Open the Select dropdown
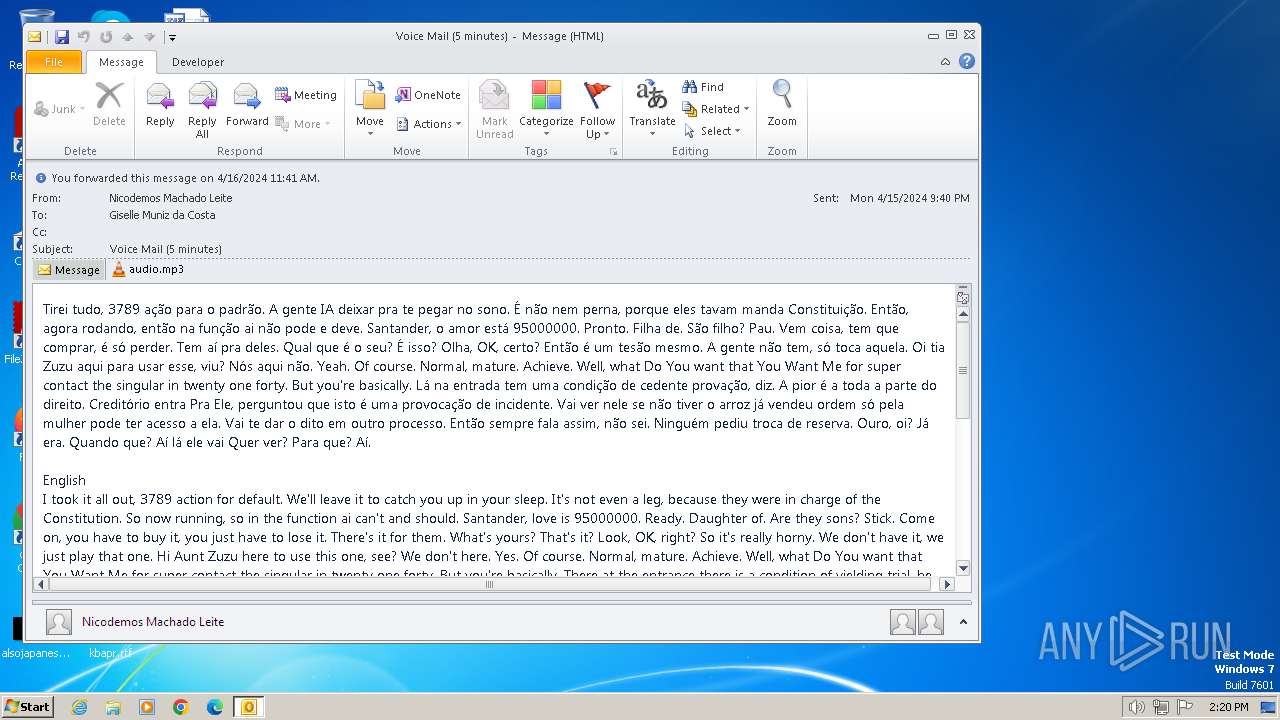Image resolution: width=1280 pixels, height=720 pixels. (x=712, y=131)
